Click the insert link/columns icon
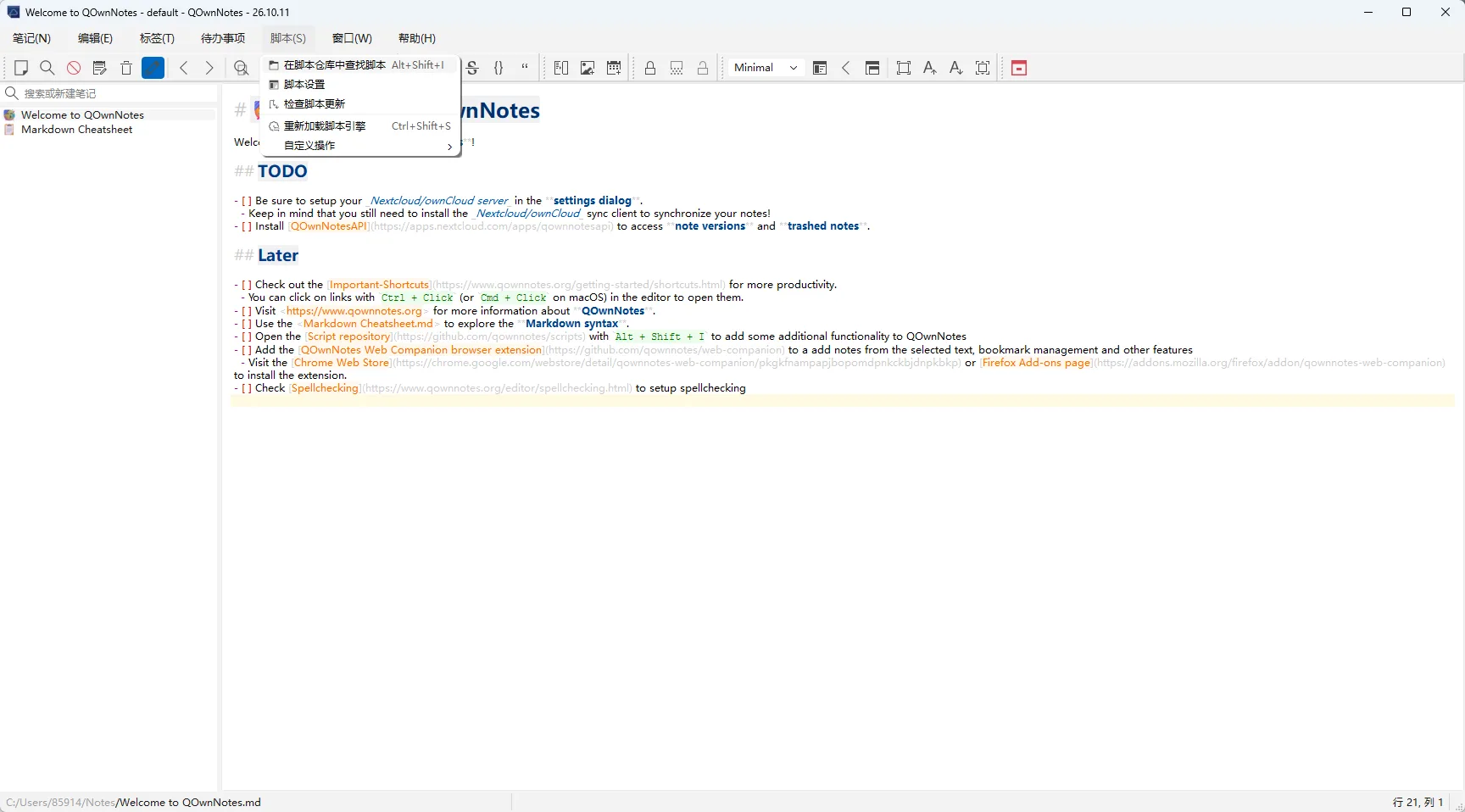 pyautogui.click(x=561, y=68)
